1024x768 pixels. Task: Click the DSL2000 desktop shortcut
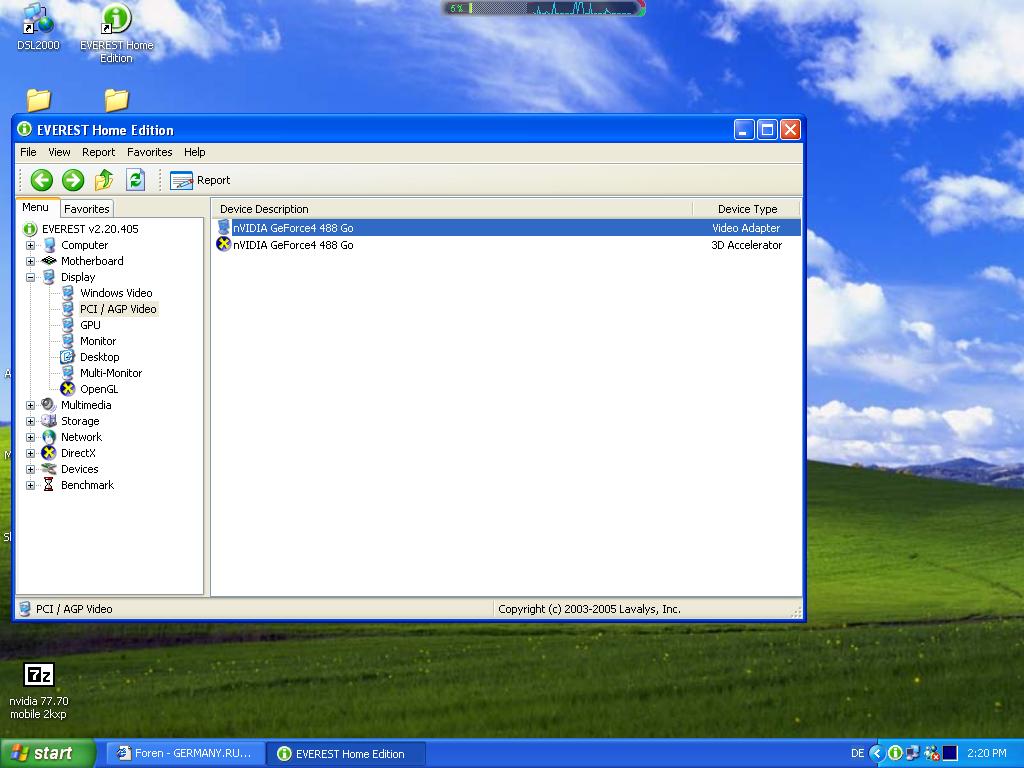[x=38, y=28]
